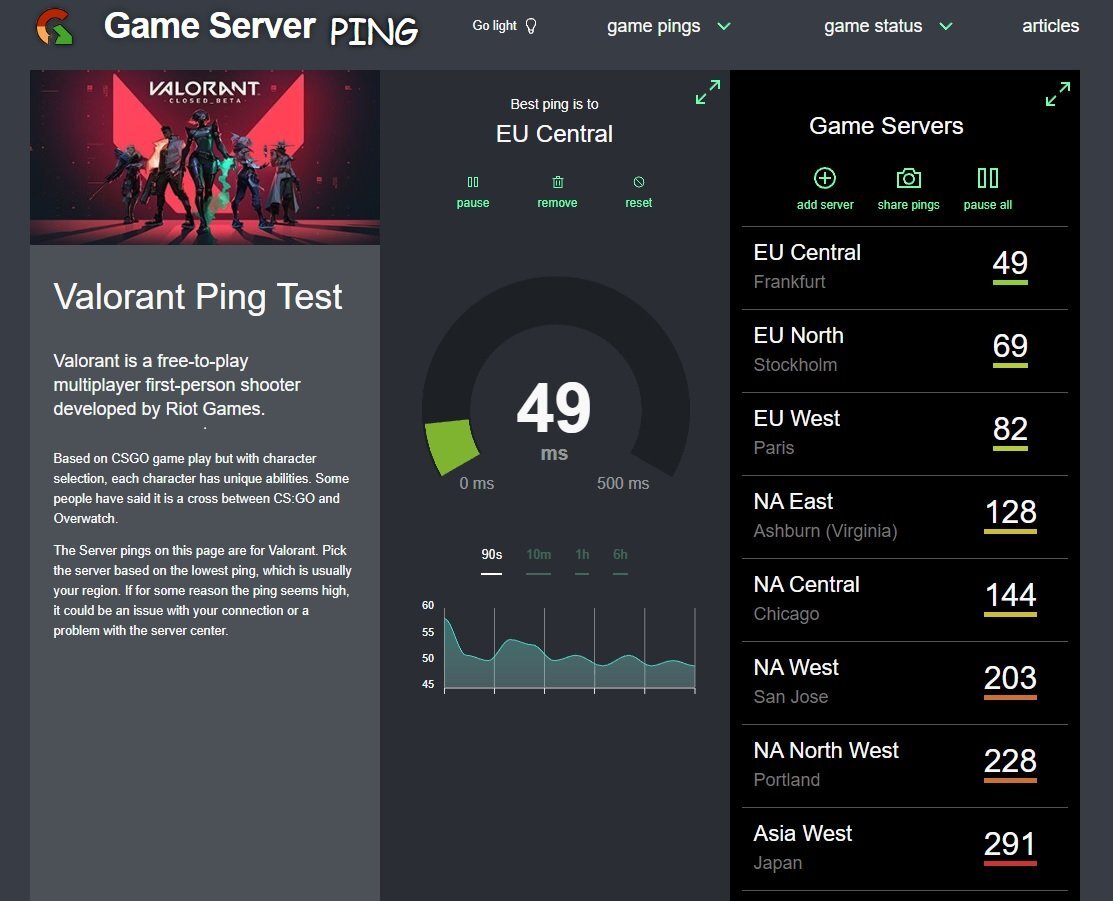Click the Game Servers panel title

(886, 126)
